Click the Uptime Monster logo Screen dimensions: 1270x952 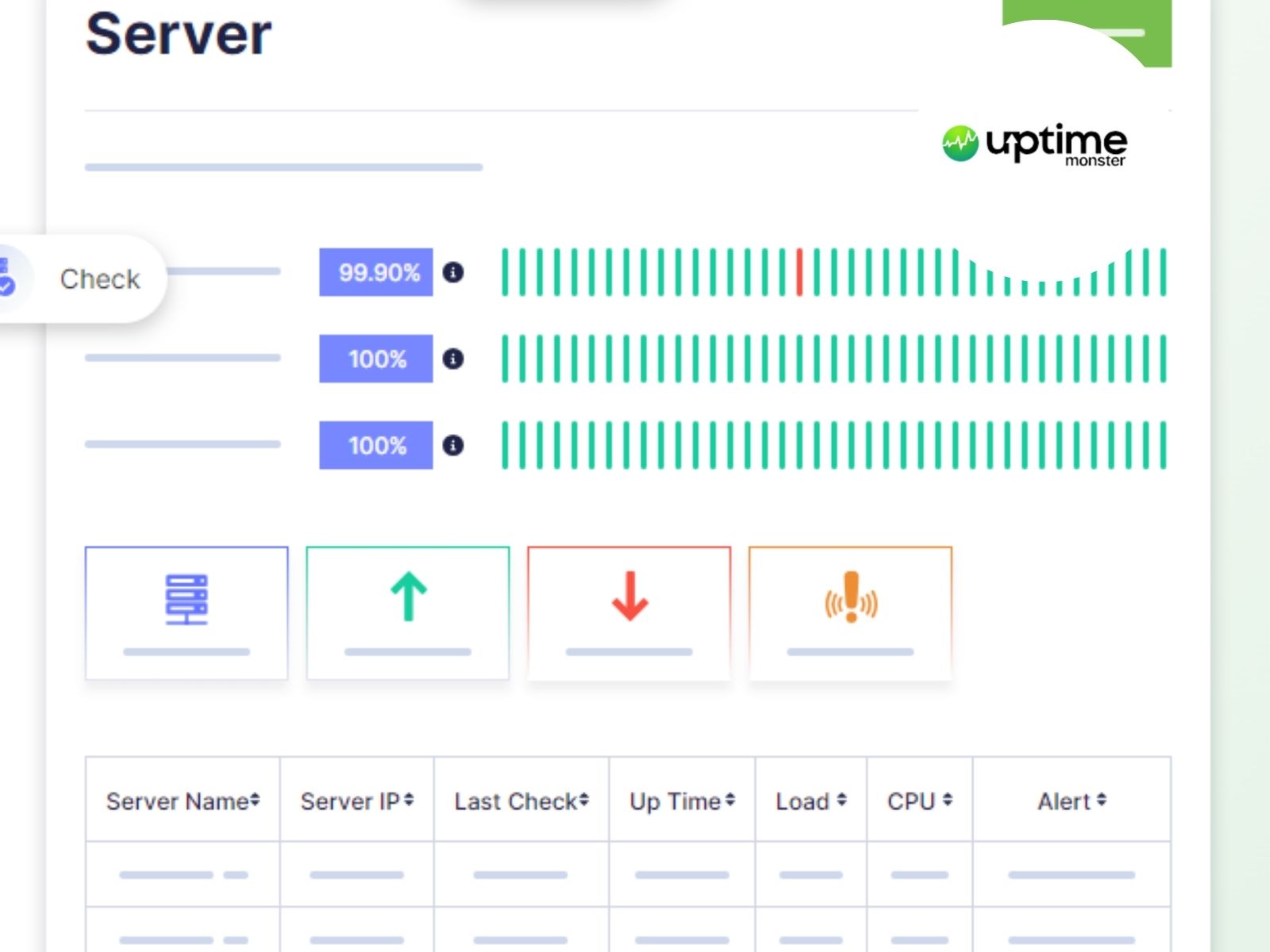coord(1034,144)
